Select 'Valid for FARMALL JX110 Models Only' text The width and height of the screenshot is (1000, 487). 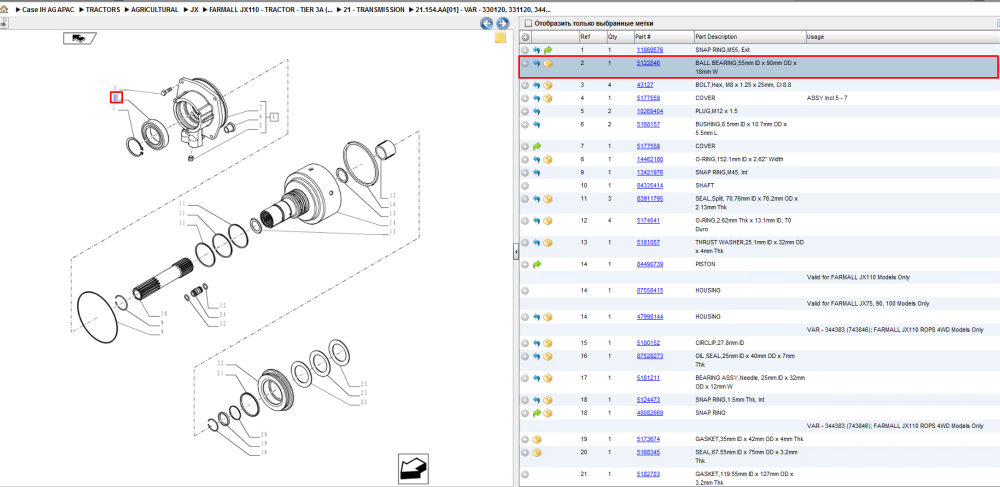pyautogui.click(x=858, y=278)
